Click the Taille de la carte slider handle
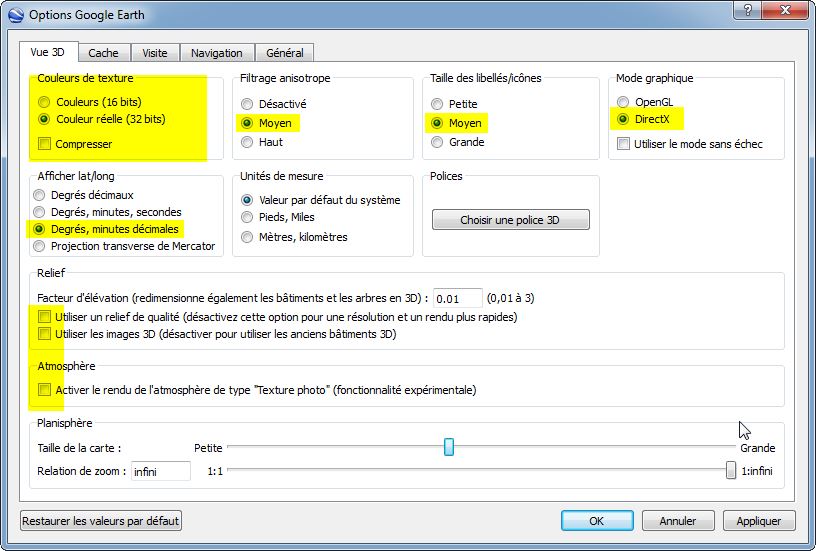This screenshot has width=816, height=551. tap(449, 447)
